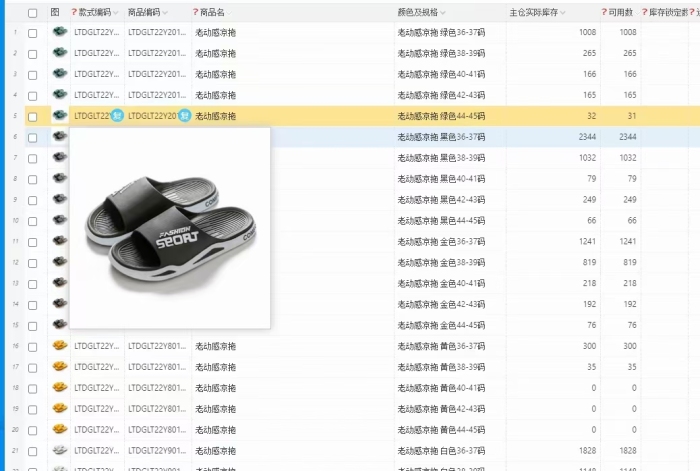Screen dimensions: 700x471
Task: Click the black slipper thumbnail in 黑色40-41码 row
Action: point(59,179)
